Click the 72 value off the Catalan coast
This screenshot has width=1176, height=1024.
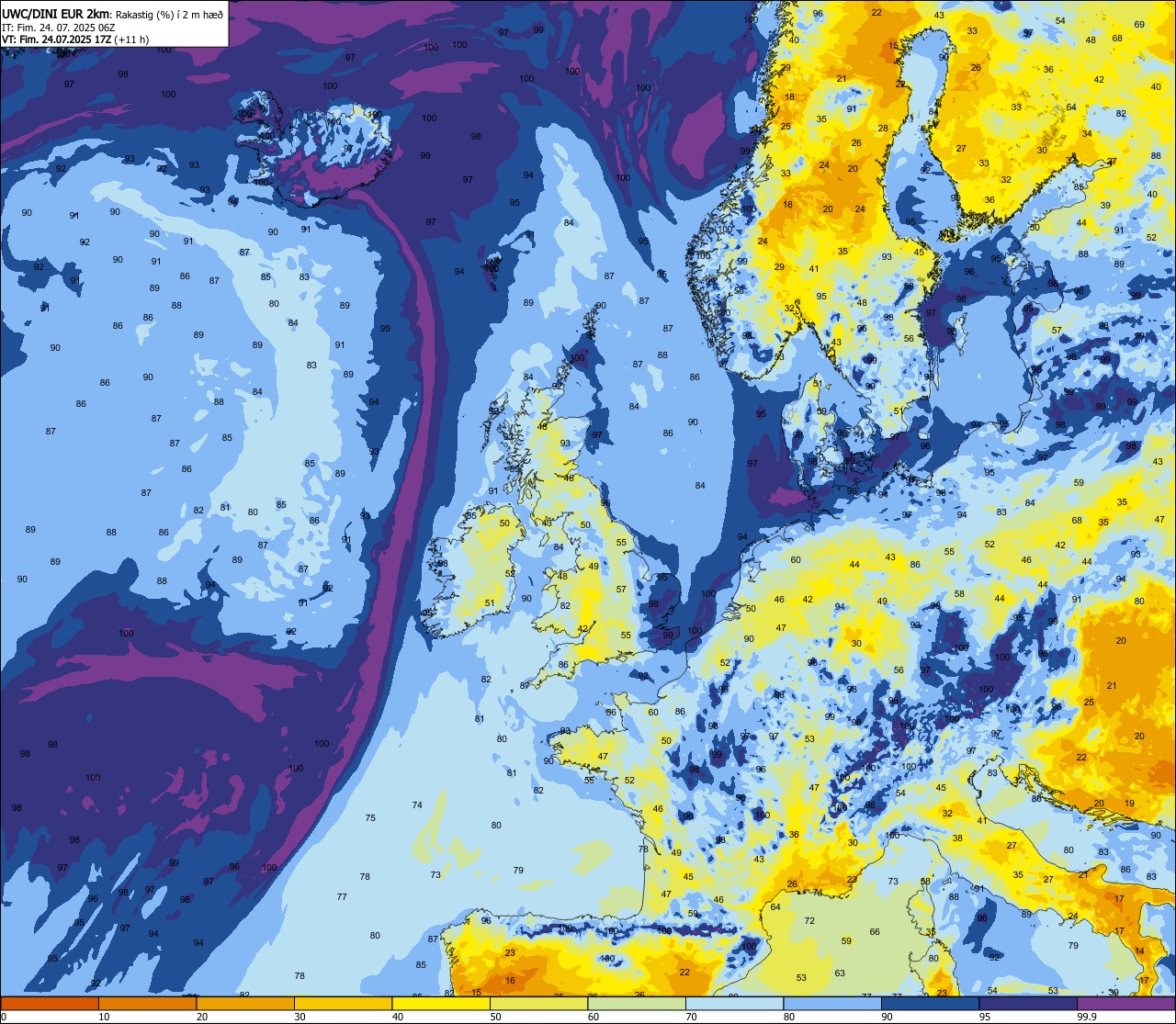coord(809,921)
